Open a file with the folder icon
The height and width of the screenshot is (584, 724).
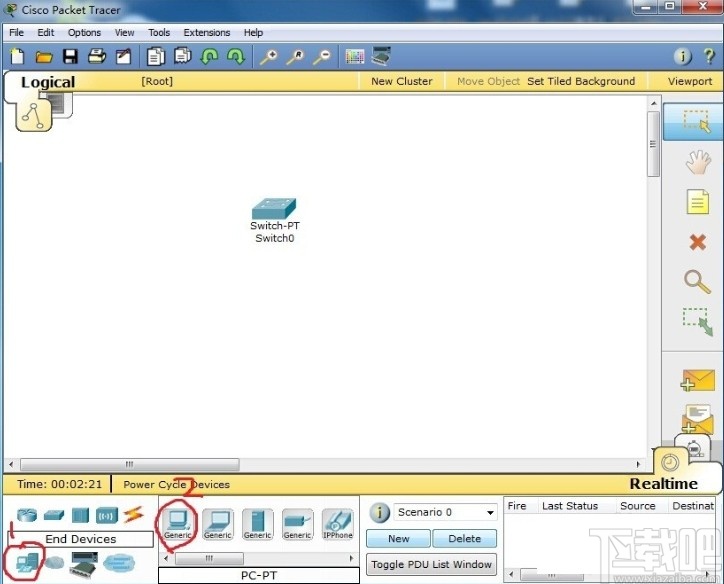[x=44, y=57]
